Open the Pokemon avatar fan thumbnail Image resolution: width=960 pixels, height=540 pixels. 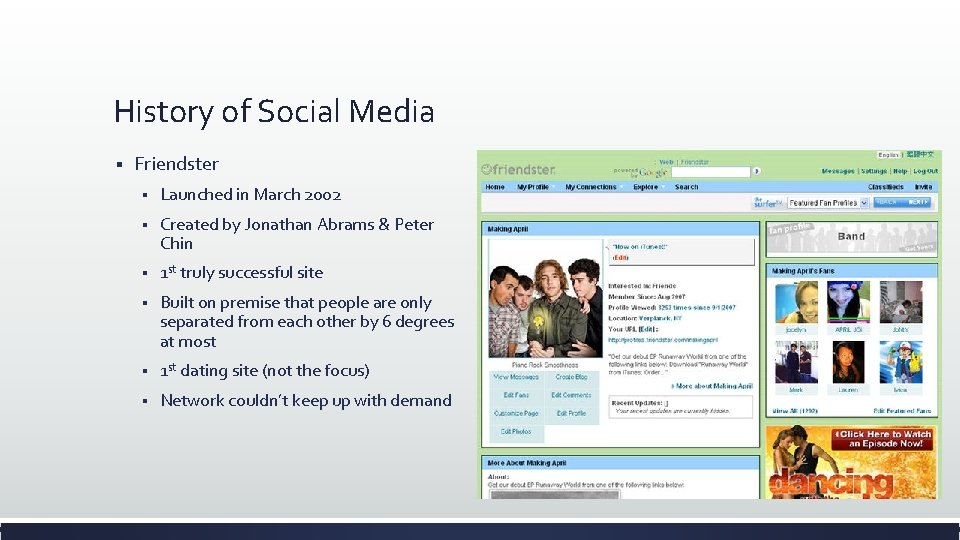click(901, 362)
